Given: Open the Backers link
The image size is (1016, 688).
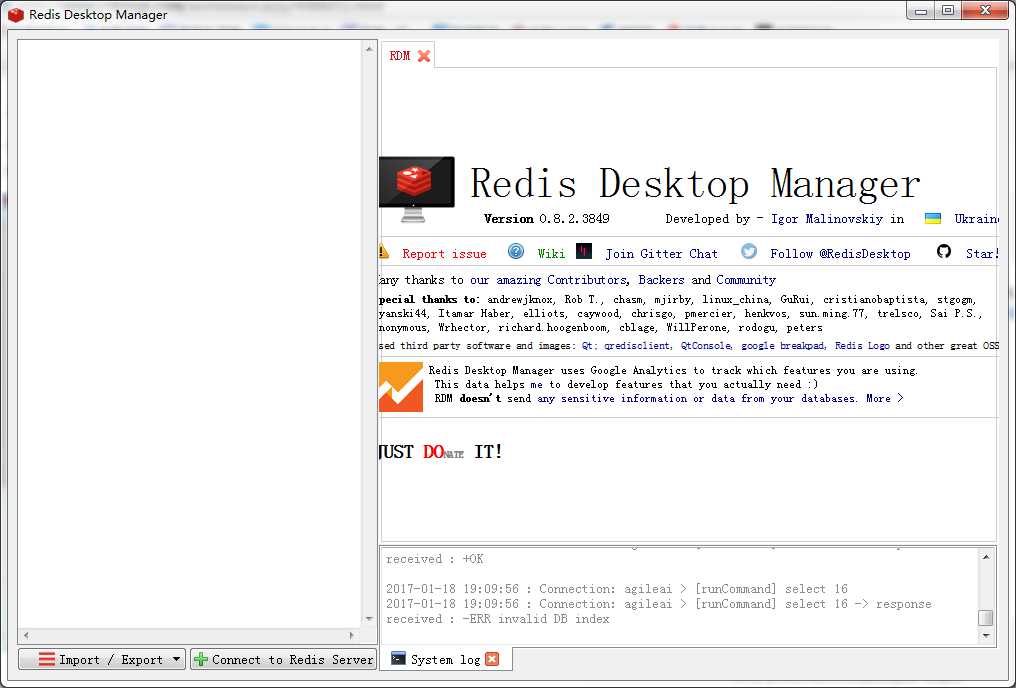Looking at the screenshot, I should click(661, 280).
